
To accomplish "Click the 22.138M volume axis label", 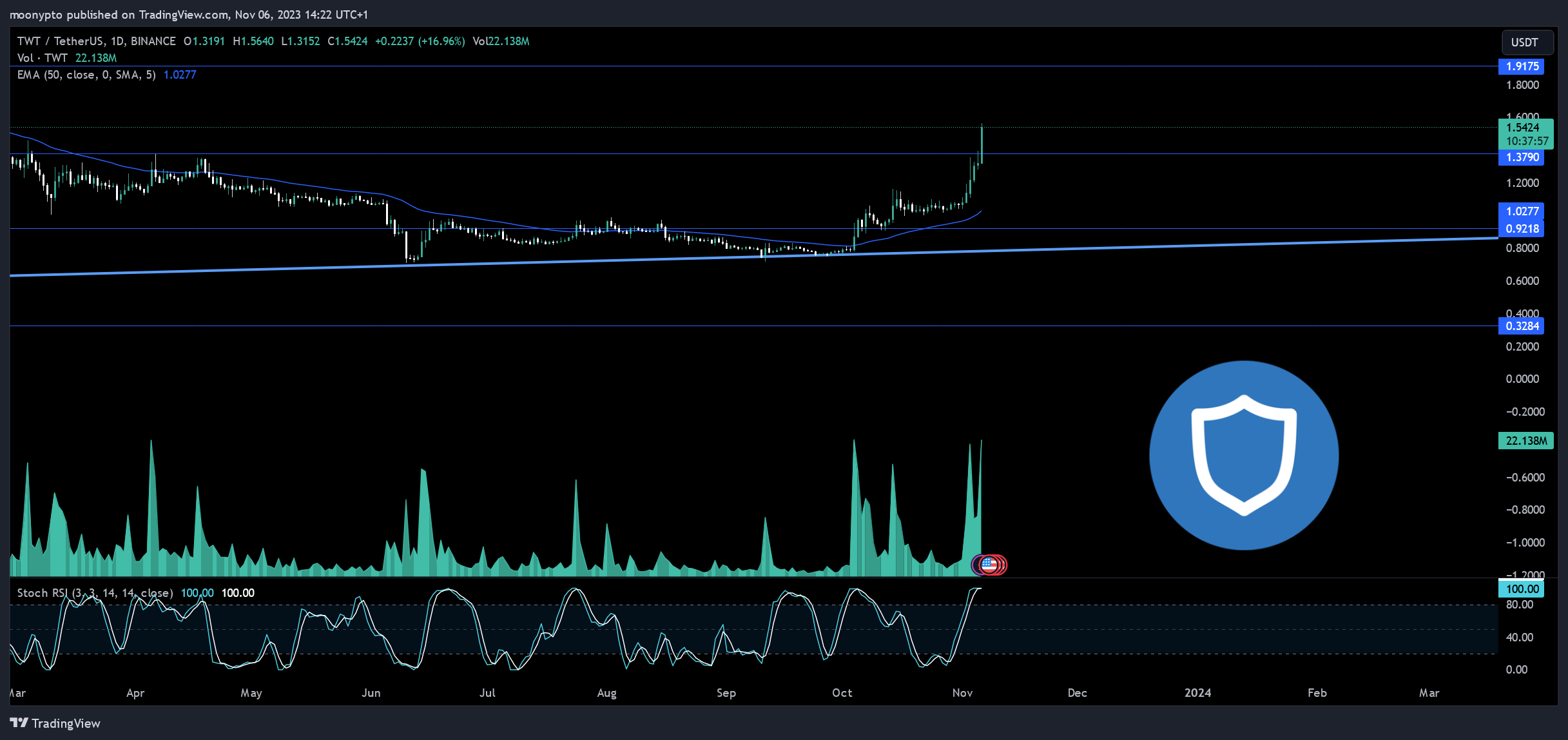I will [x=1526, y=441].
